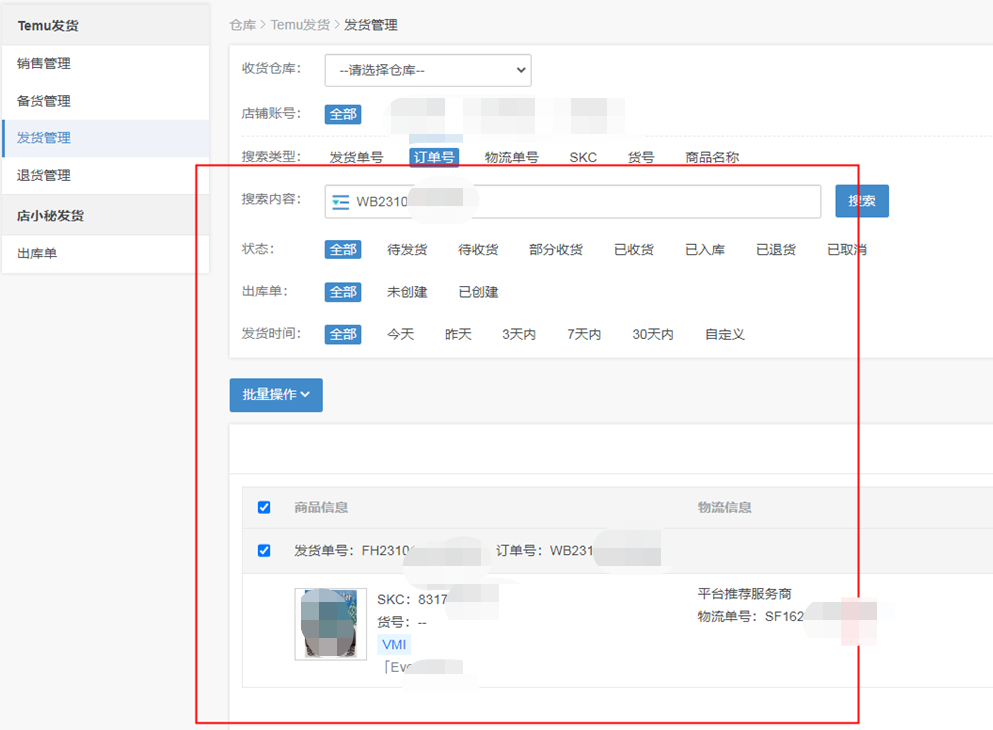993x730 pixels.
Task: Uncheck the checkbox on the 发货单号 FH2310 row
Action: click(x=264, y=550)
